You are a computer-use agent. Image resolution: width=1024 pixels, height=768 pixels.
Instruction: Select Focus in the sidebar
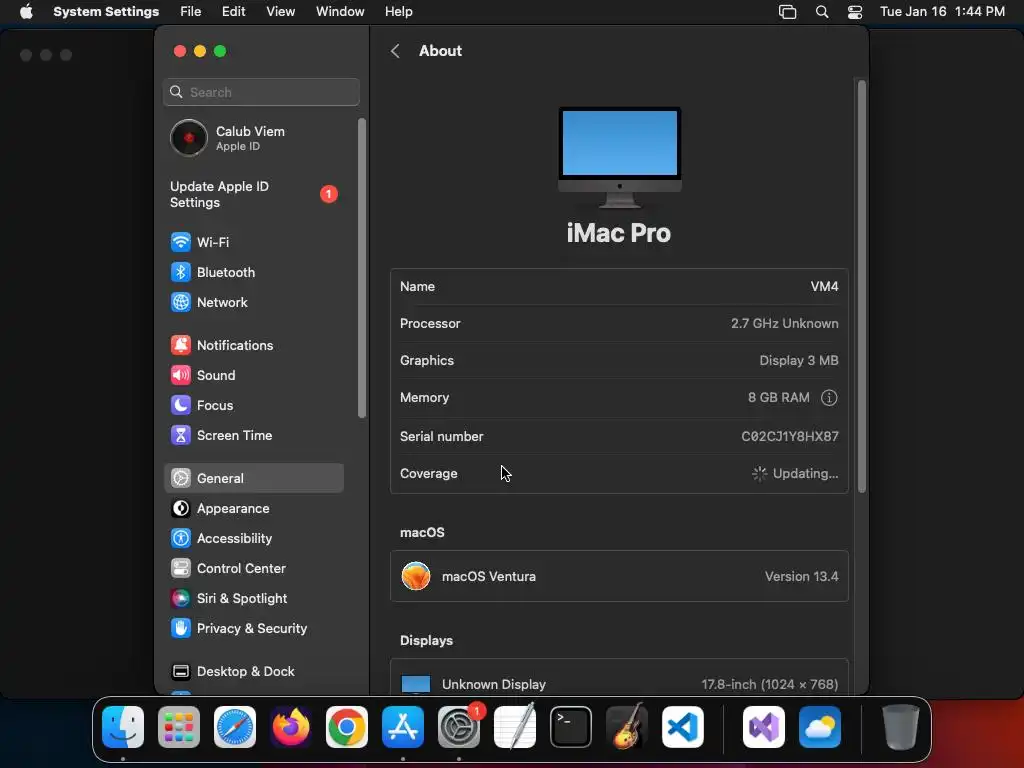(x=253, y=406)
